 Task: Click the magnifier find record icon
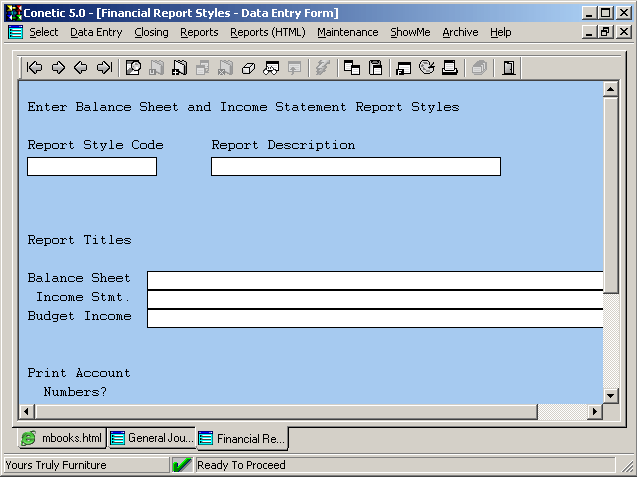[133, 68]
